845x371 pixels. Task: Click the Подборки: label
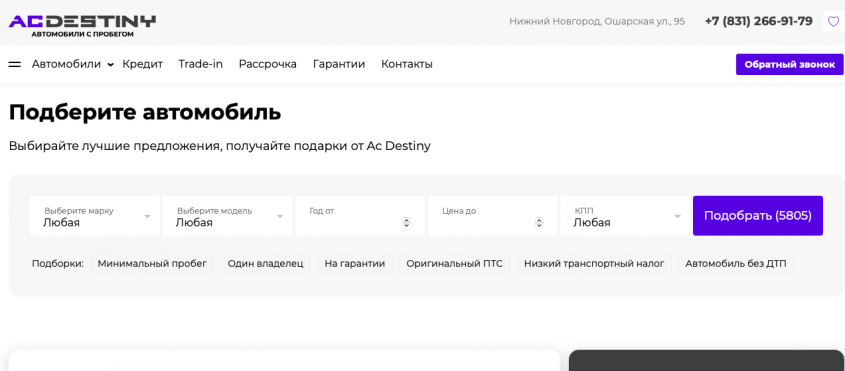tap(58, 264)
